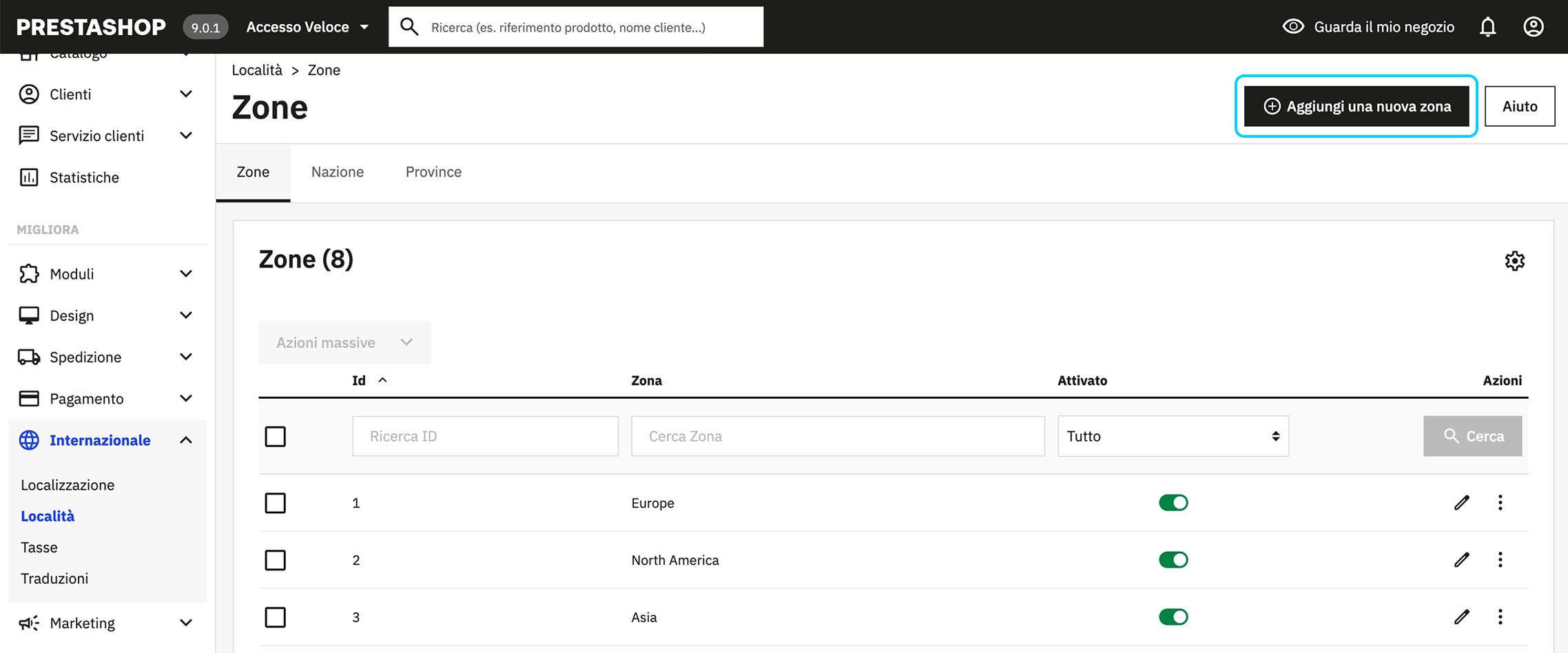This screenshot has height=653, width=1568.
Task: Click the eye icon beside Guarda il mio negozio
Action: click(x=1293, y=27)
